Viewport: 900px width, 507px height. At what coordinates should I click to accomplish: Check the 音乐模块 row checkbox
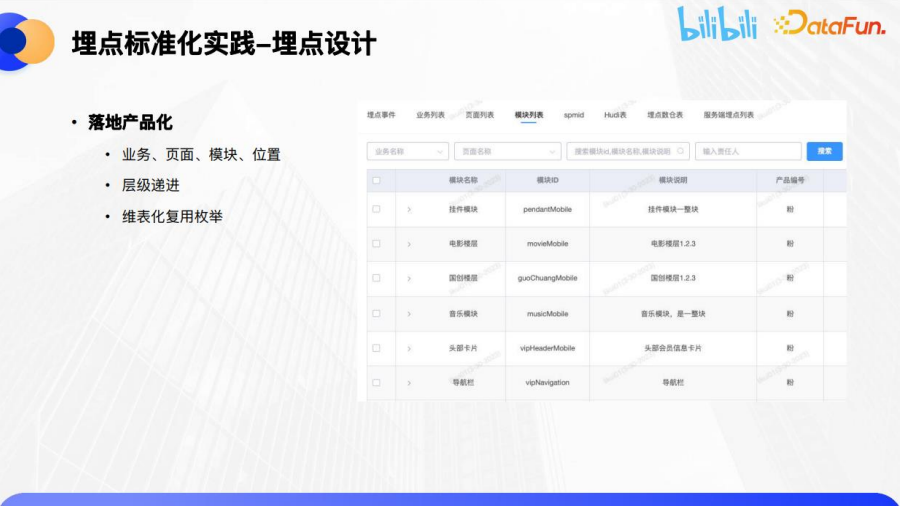click(376, 314)
